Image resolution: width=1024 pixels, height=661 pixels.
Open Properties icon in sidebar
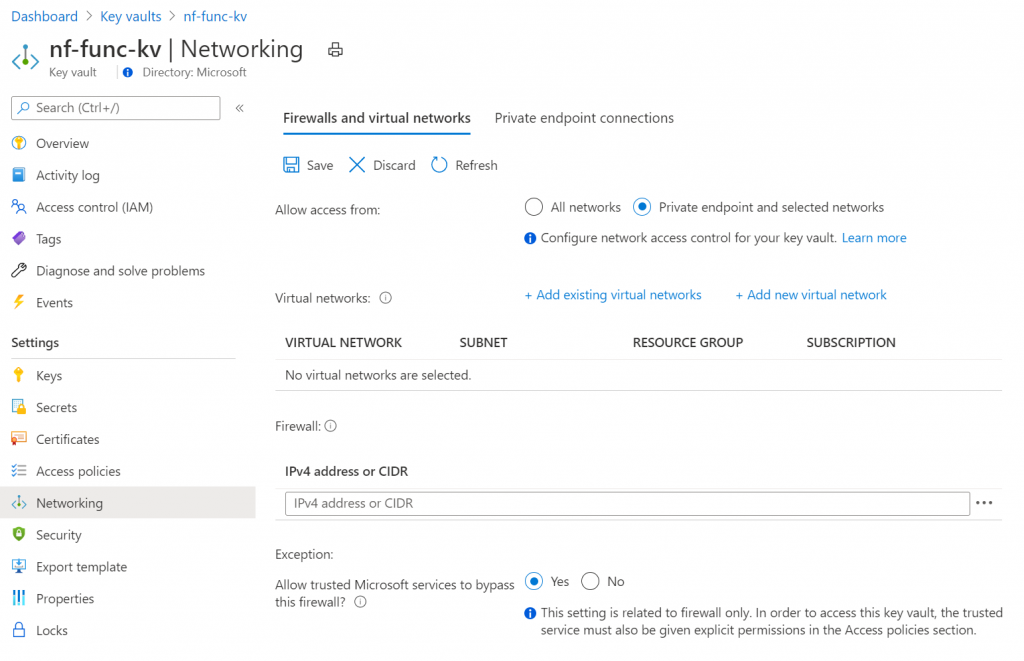point(19,598)
